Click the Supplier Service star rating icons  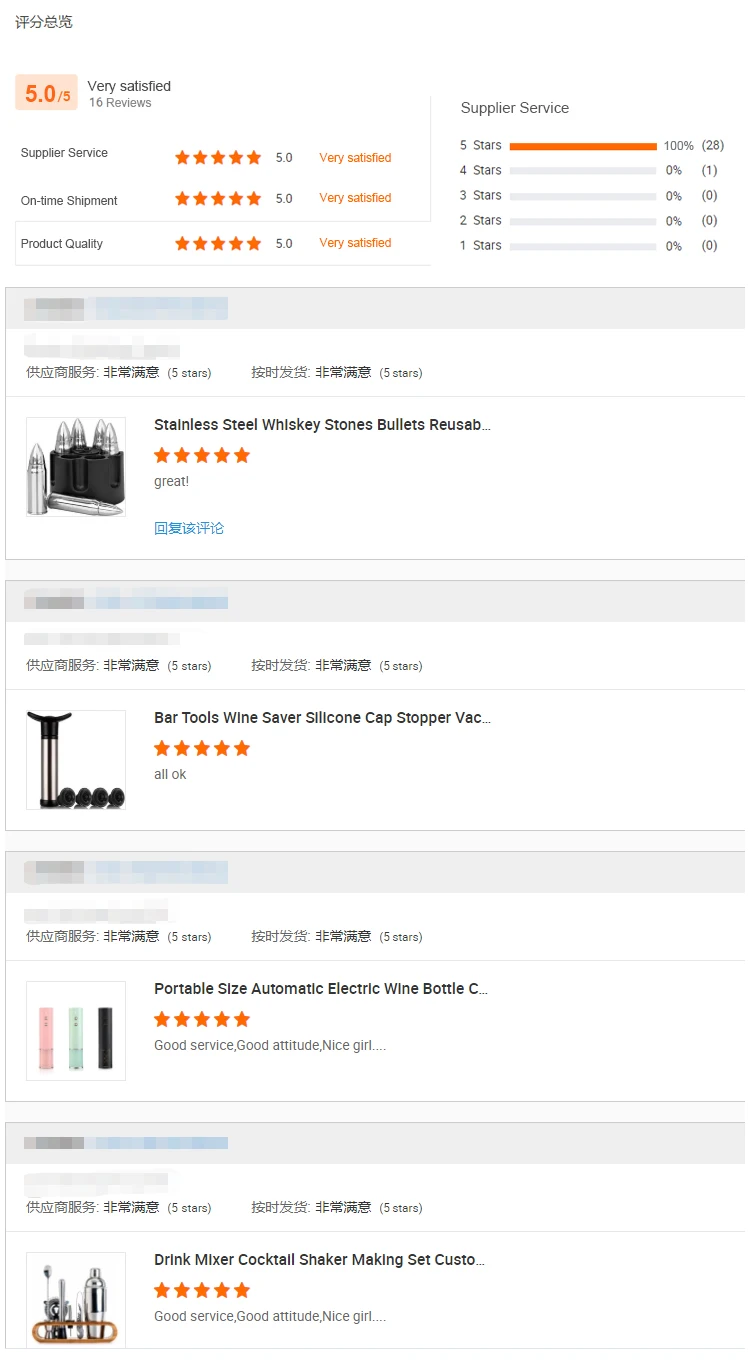coord(218,158)
